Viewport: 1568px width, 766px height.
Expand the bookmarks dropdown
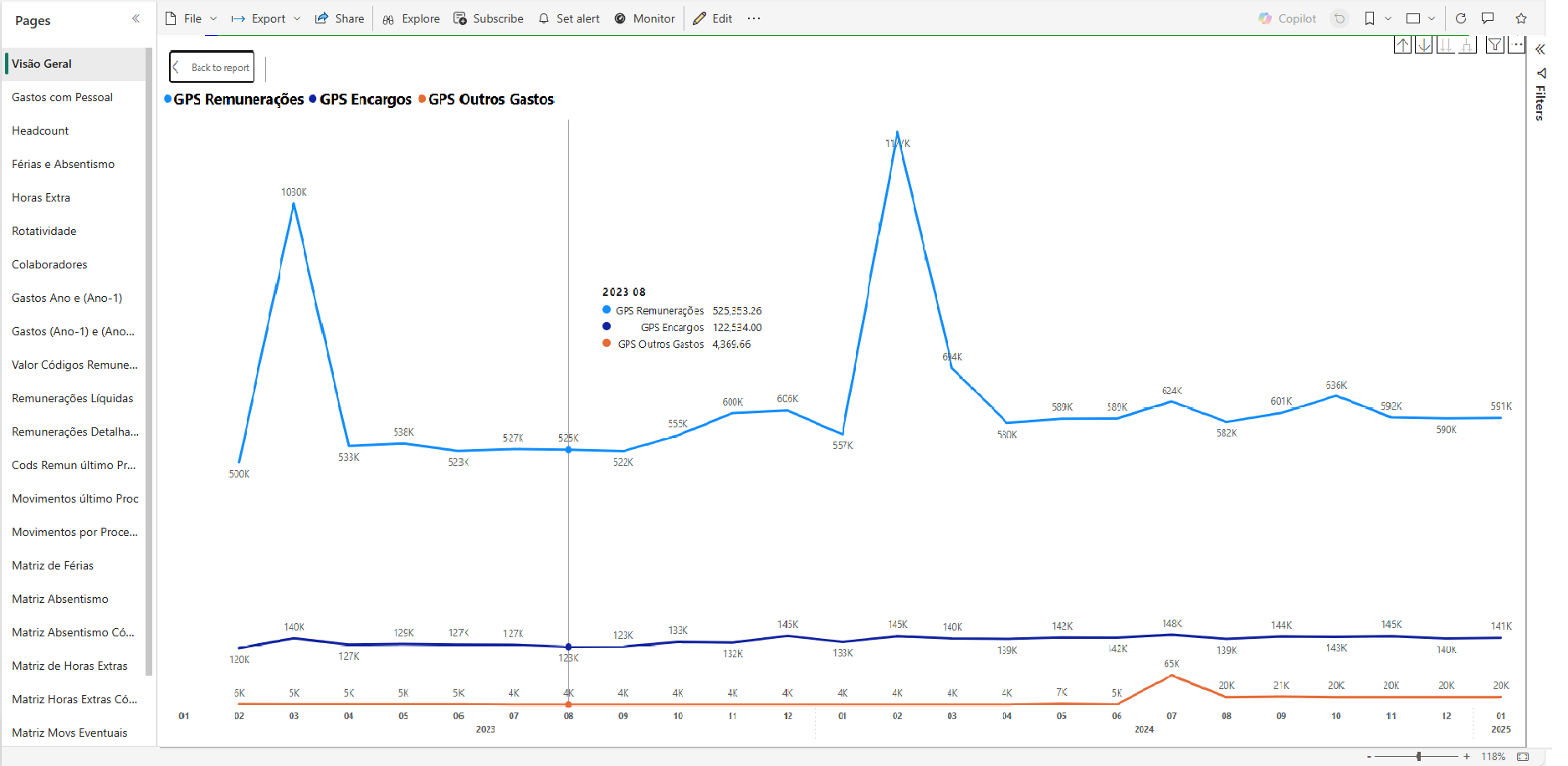click(x=1388, y=18)
